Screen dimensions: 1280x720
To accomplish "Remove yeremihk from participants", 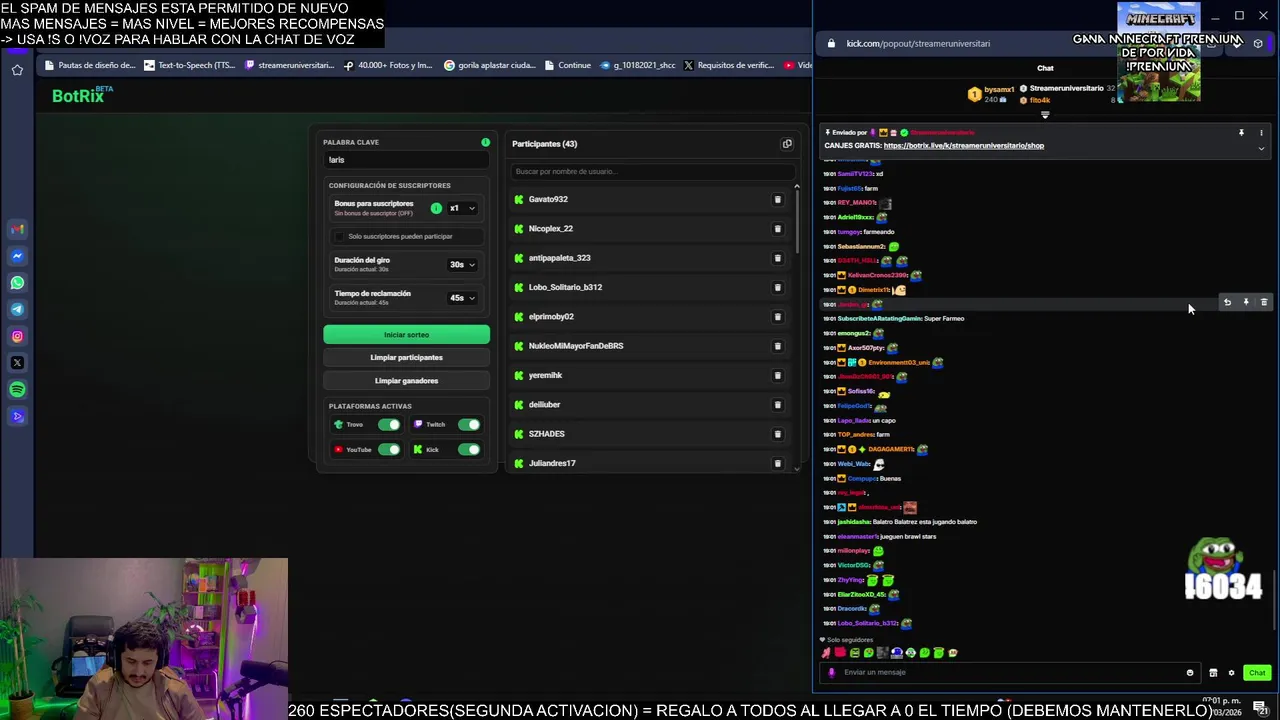I will pos(777,375).
